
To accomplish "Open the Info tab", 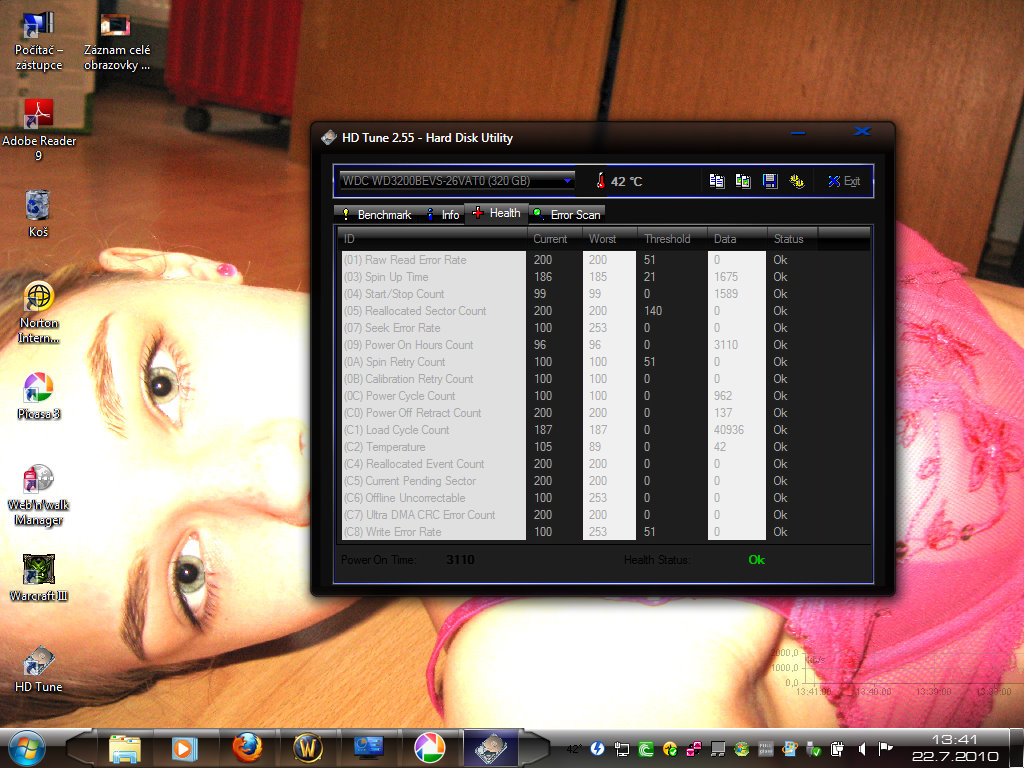I will tap(442, 215).
